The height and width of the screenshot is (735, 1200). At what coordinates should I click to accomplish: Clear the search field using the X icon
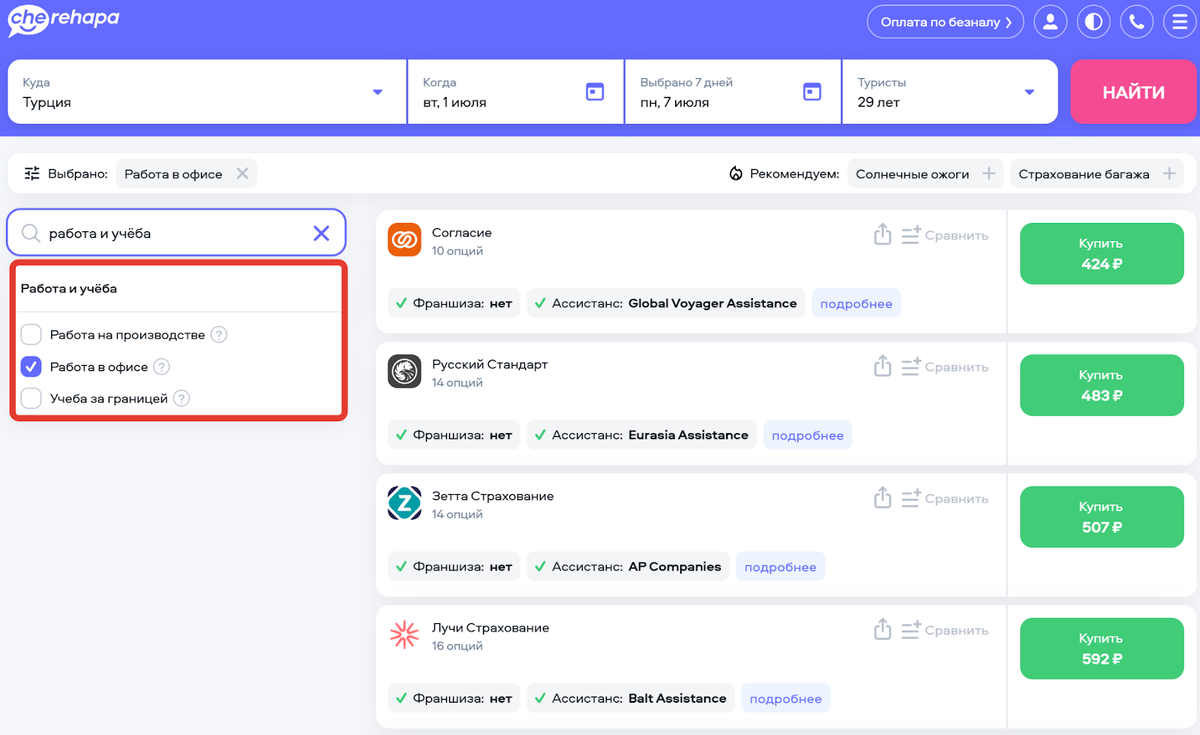321,232
